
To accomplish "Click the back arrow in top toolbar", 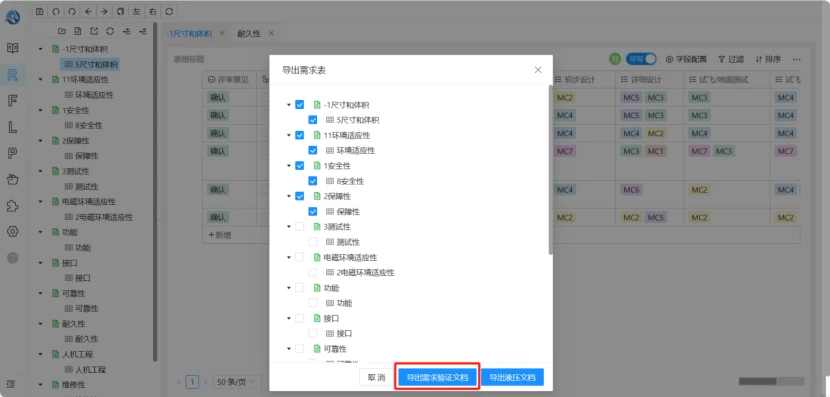I will pos(88,11).
